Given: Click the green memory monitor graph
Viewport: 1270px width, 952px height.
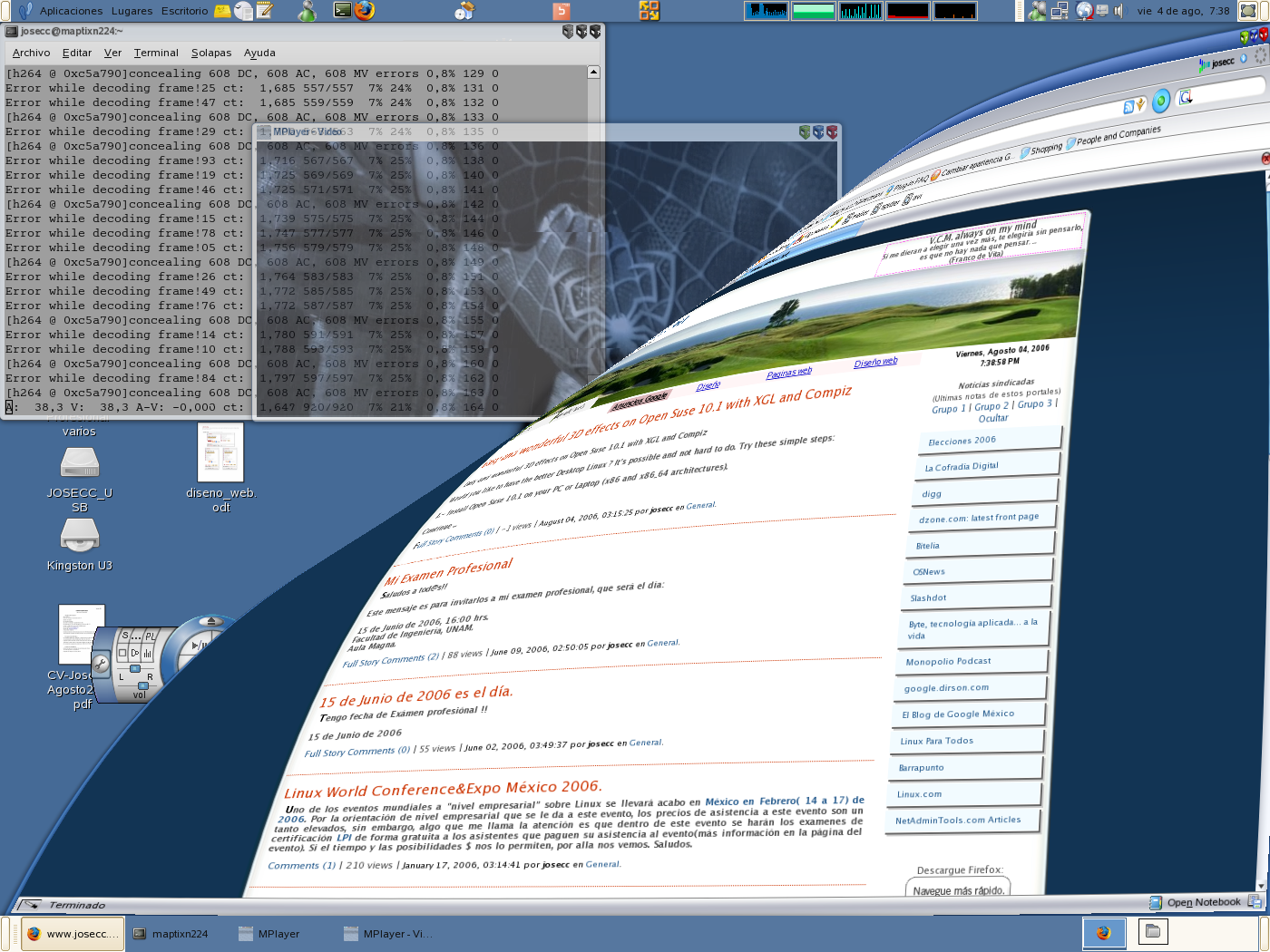Looking at the screenshot, I should coord(814,11).
